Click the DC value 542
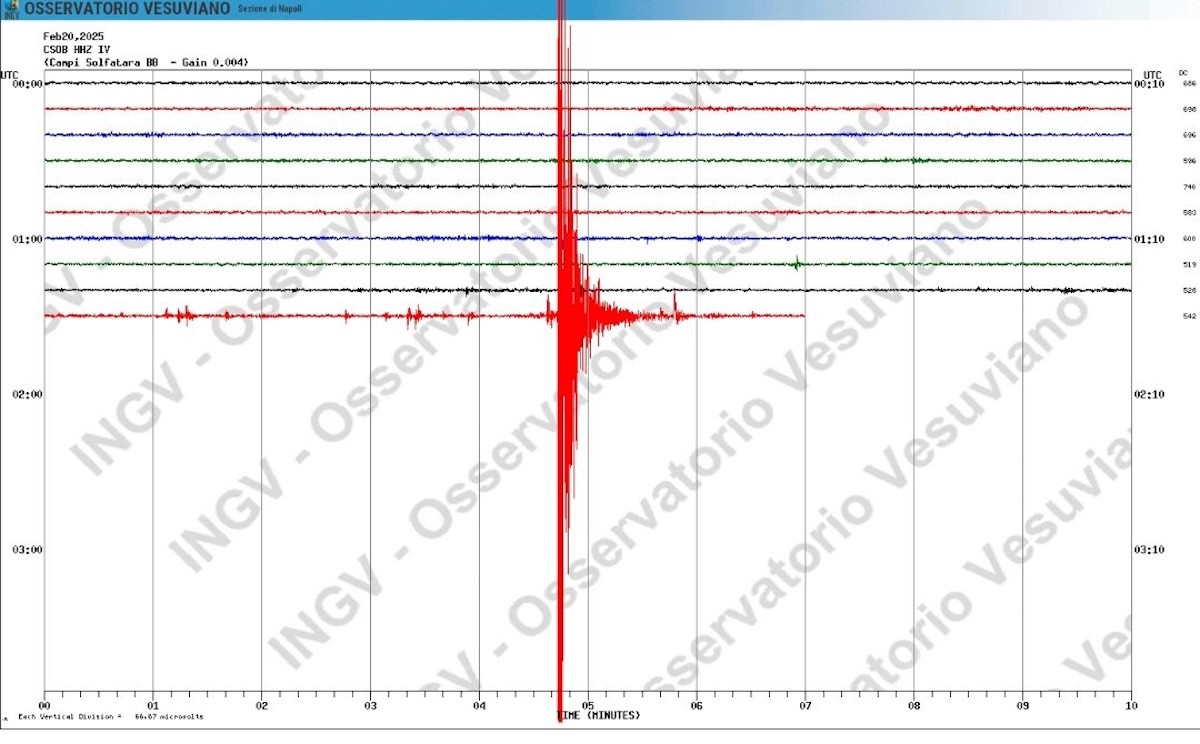 (x=1189, y=316)
